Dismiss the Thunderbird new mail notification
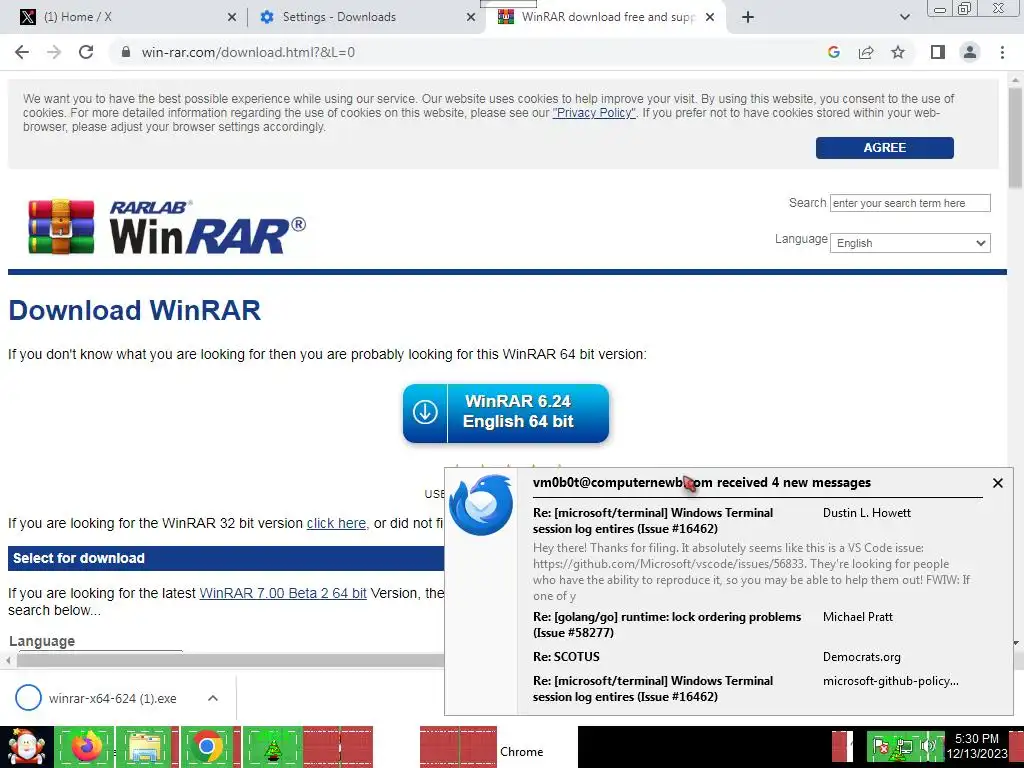The height and width of the screenshot is (768, 1024). [x=997, y=483]
